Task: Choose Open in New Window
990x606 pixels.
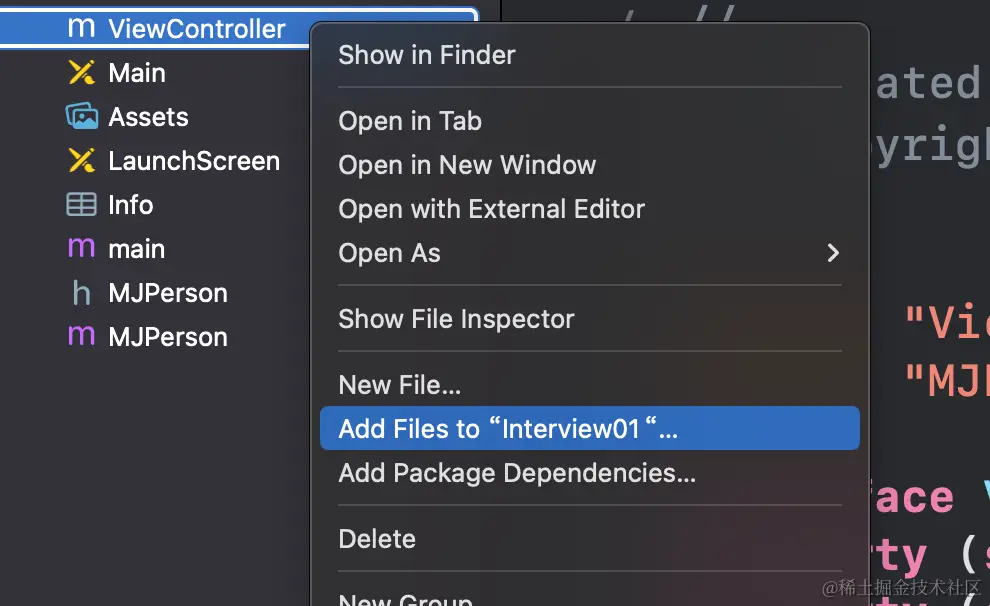Action: click(467, 165)
